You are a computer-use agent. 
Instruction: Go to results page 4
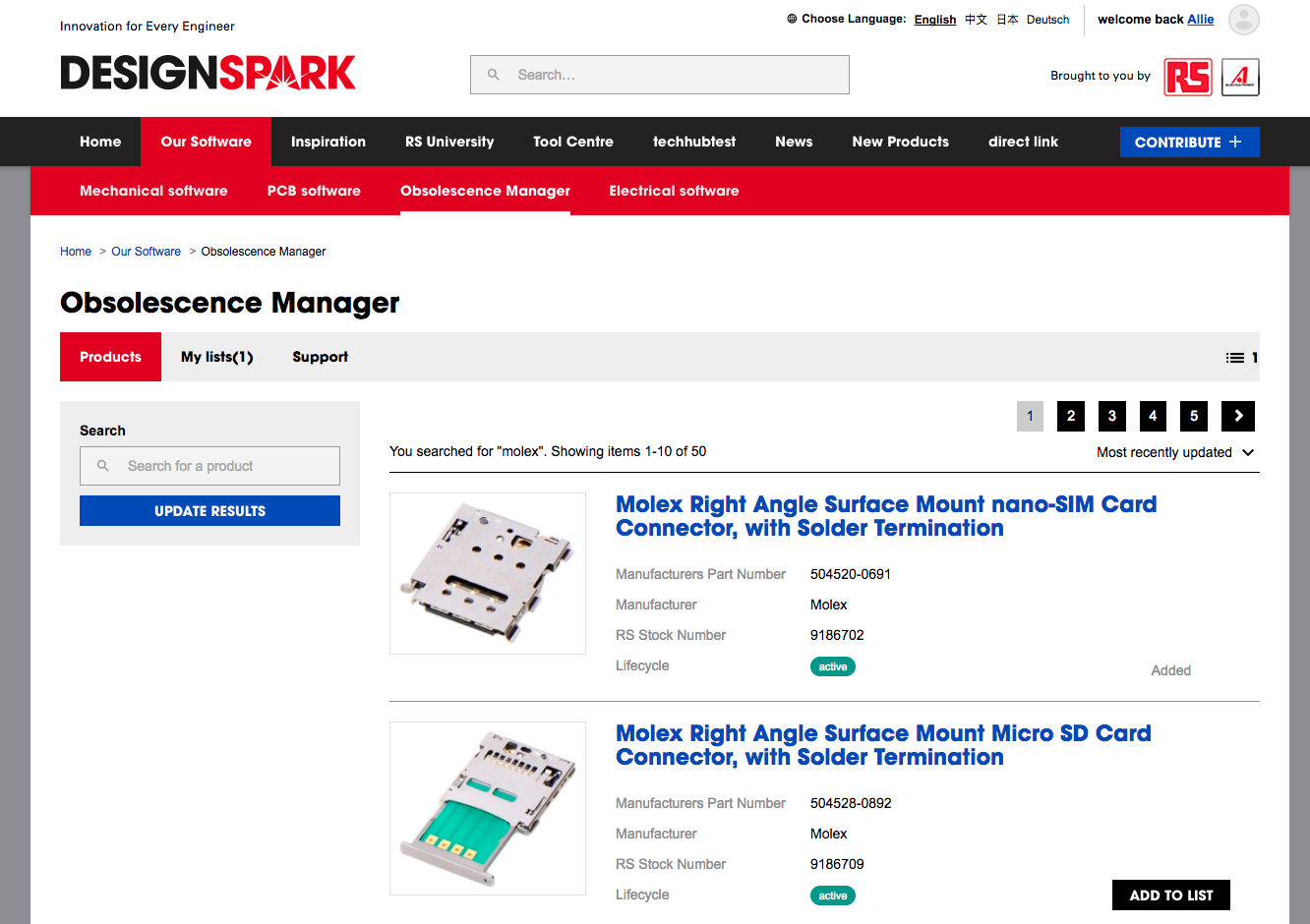point(1153,416)
